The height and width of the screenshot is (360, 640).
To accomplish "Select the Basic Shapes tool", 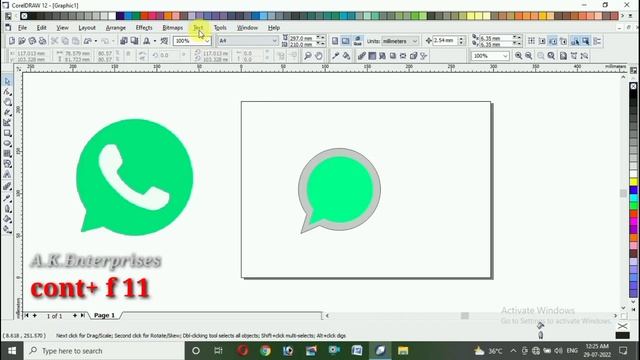I will (7, 164).
